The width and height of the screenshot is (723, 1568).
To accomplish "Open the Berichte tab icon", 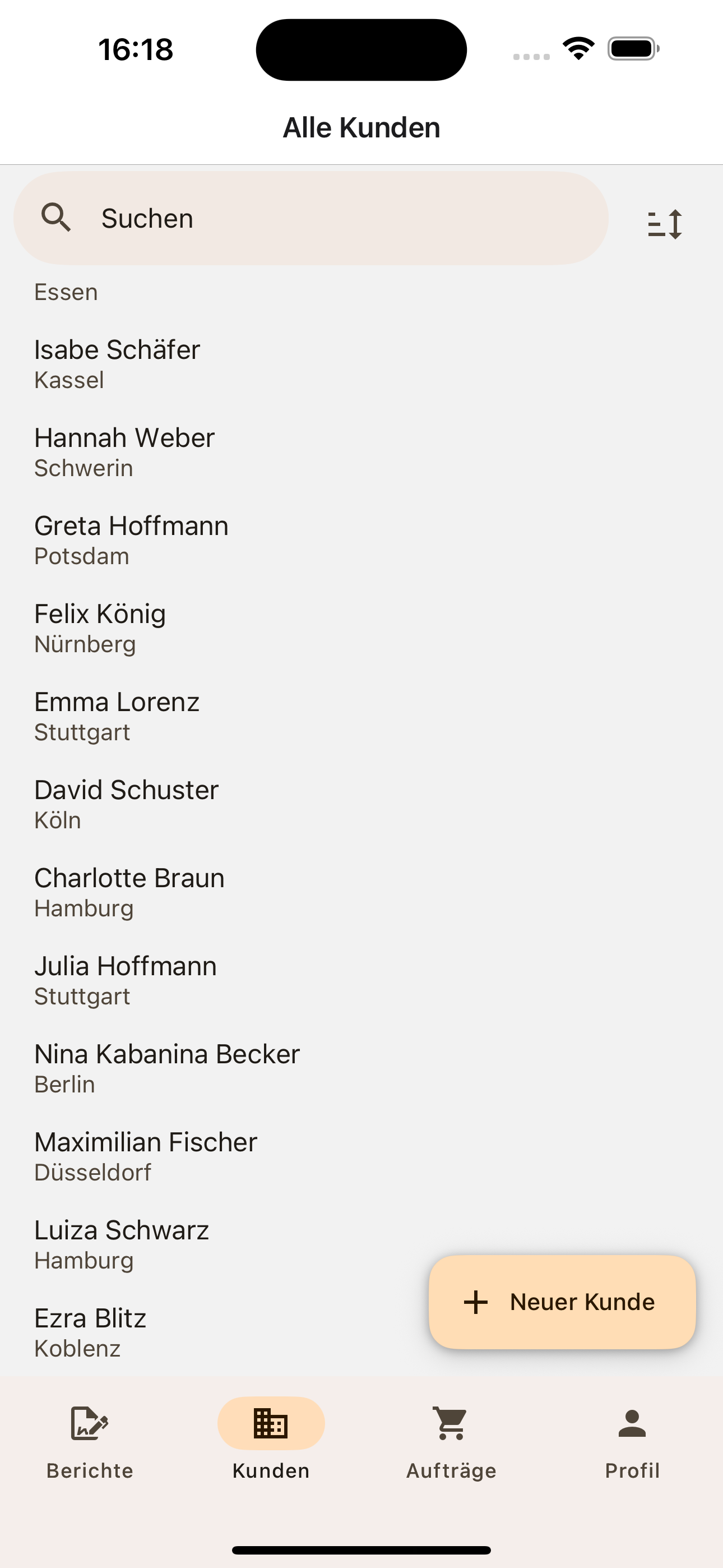I will 90,1423.
